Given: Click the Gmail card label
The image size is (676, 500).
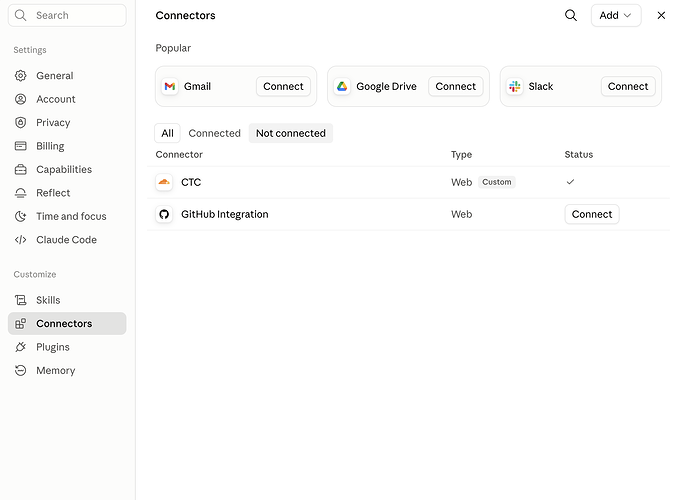Looking at the screenshot, I should click(197, 86).
